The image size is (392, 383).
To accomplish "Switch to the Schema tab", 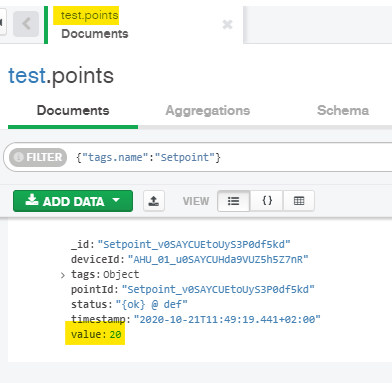I will [343, 110].
